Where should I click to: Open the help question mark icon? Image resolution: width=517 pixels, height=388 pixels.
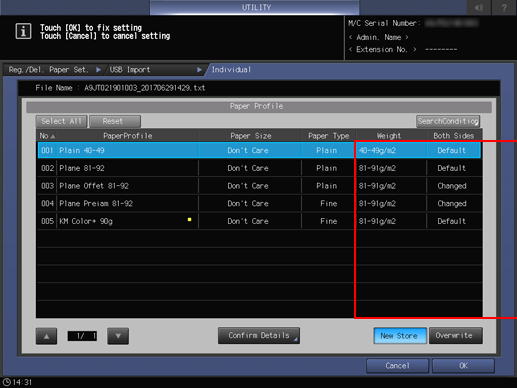pyautogui.click(x=504, y=7)
